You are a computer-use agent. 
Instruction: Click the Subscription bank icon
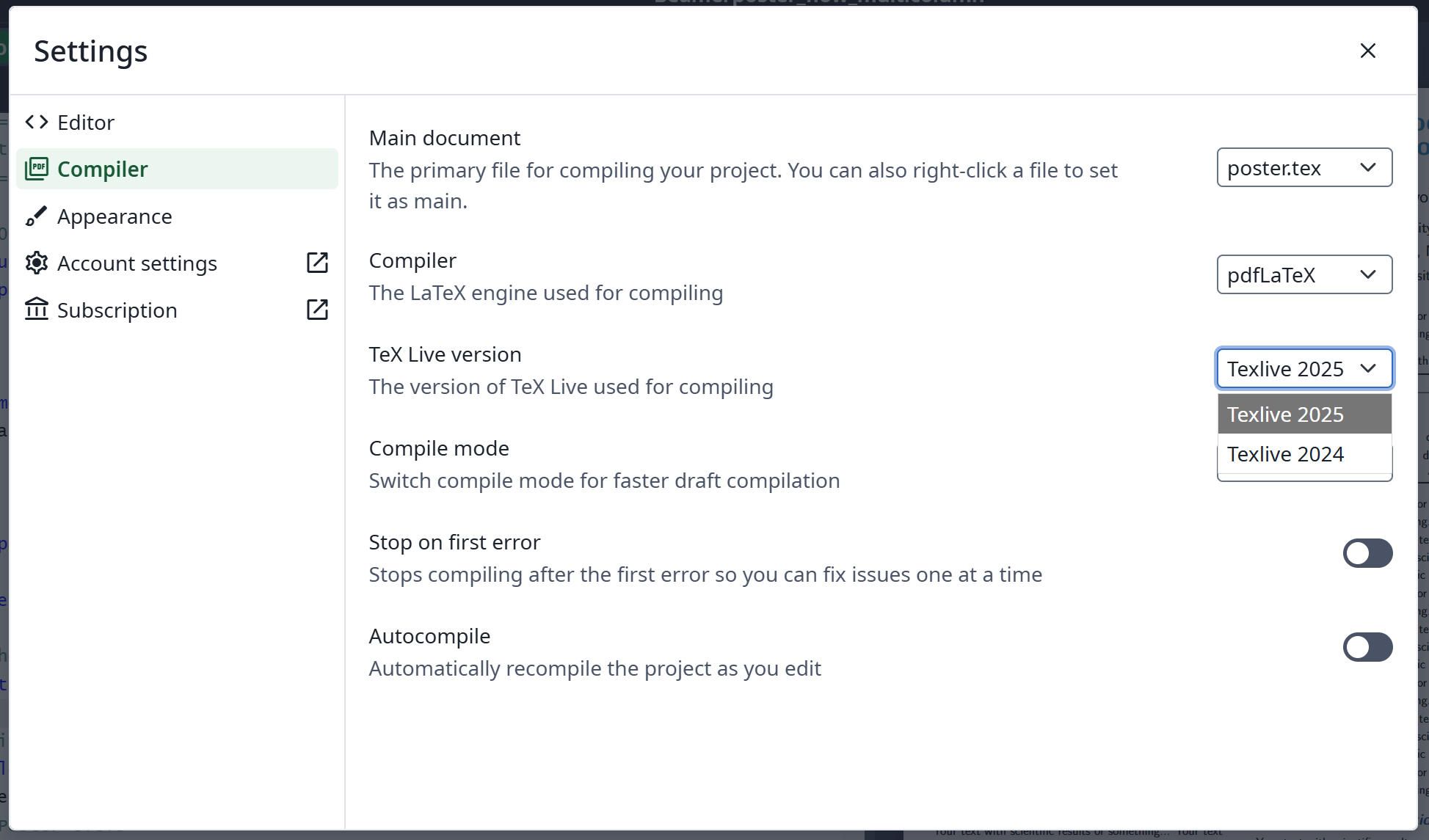click(x=37, y=310)
